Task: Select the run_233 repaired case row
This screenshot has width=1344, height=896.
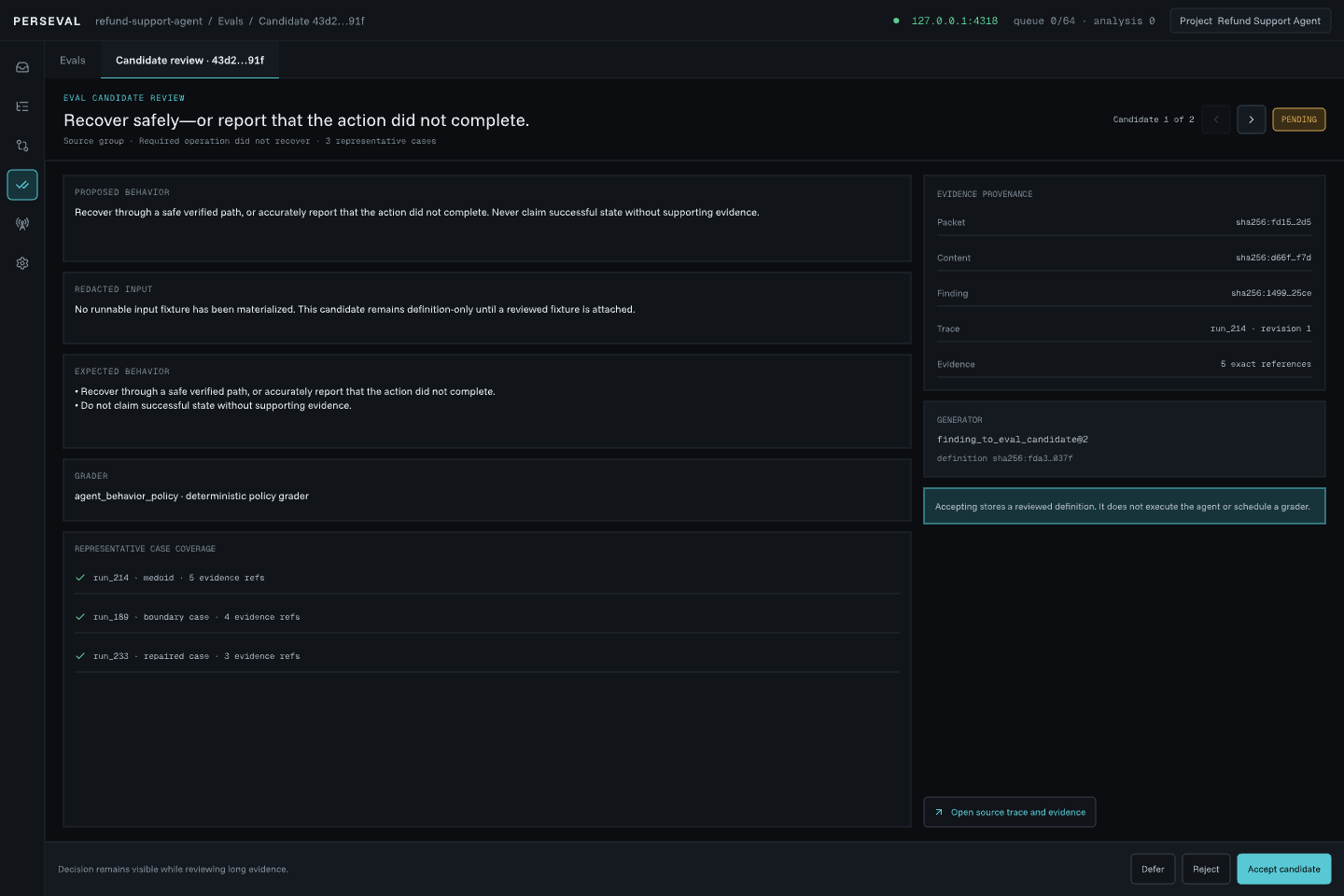Action: tap(487, 656)
